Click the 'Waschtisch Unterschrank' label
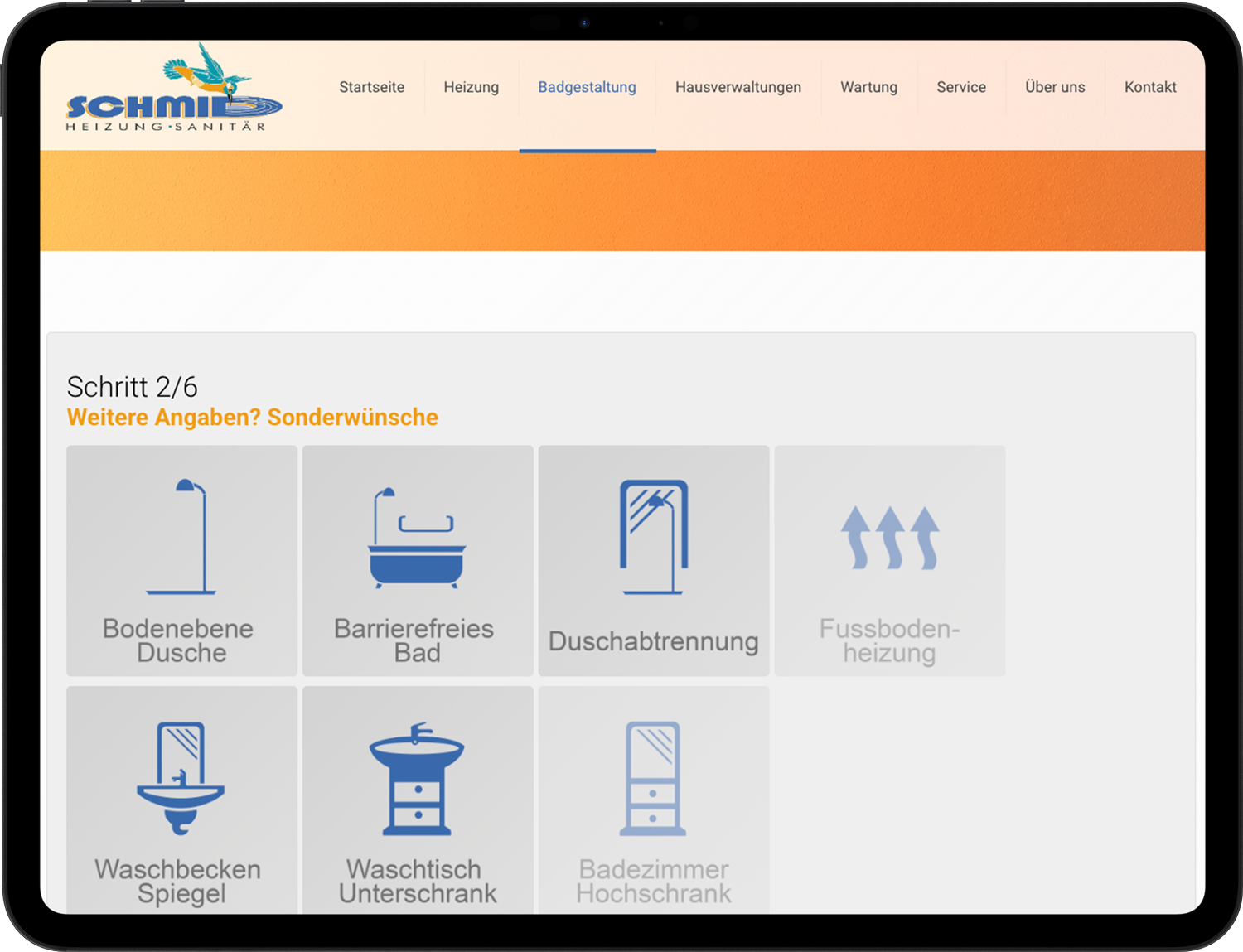The image size is (1243, 952). [x=418, y=881]
